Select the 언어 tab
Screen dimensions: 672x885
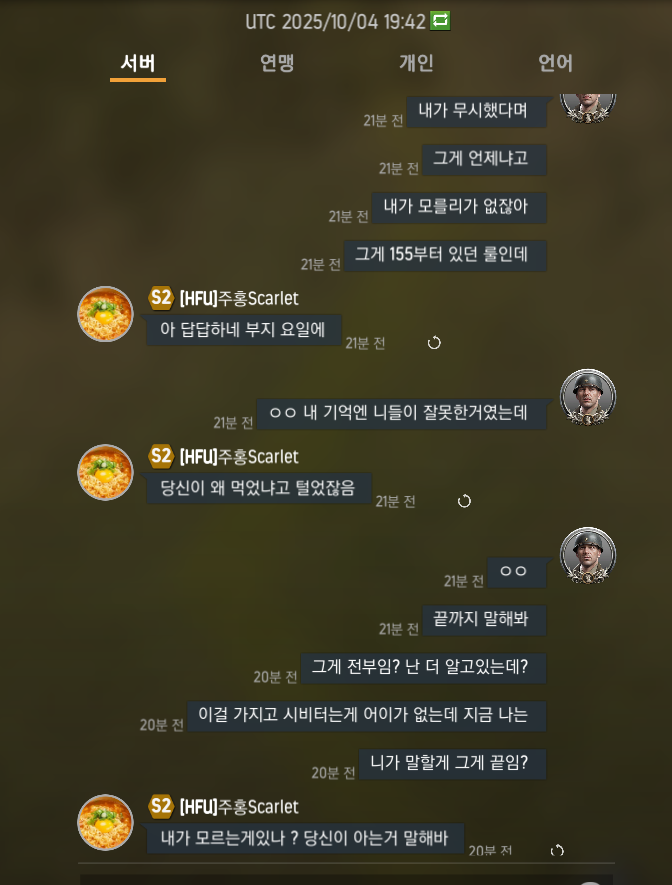pyautogui.click(x=555, y=63)
